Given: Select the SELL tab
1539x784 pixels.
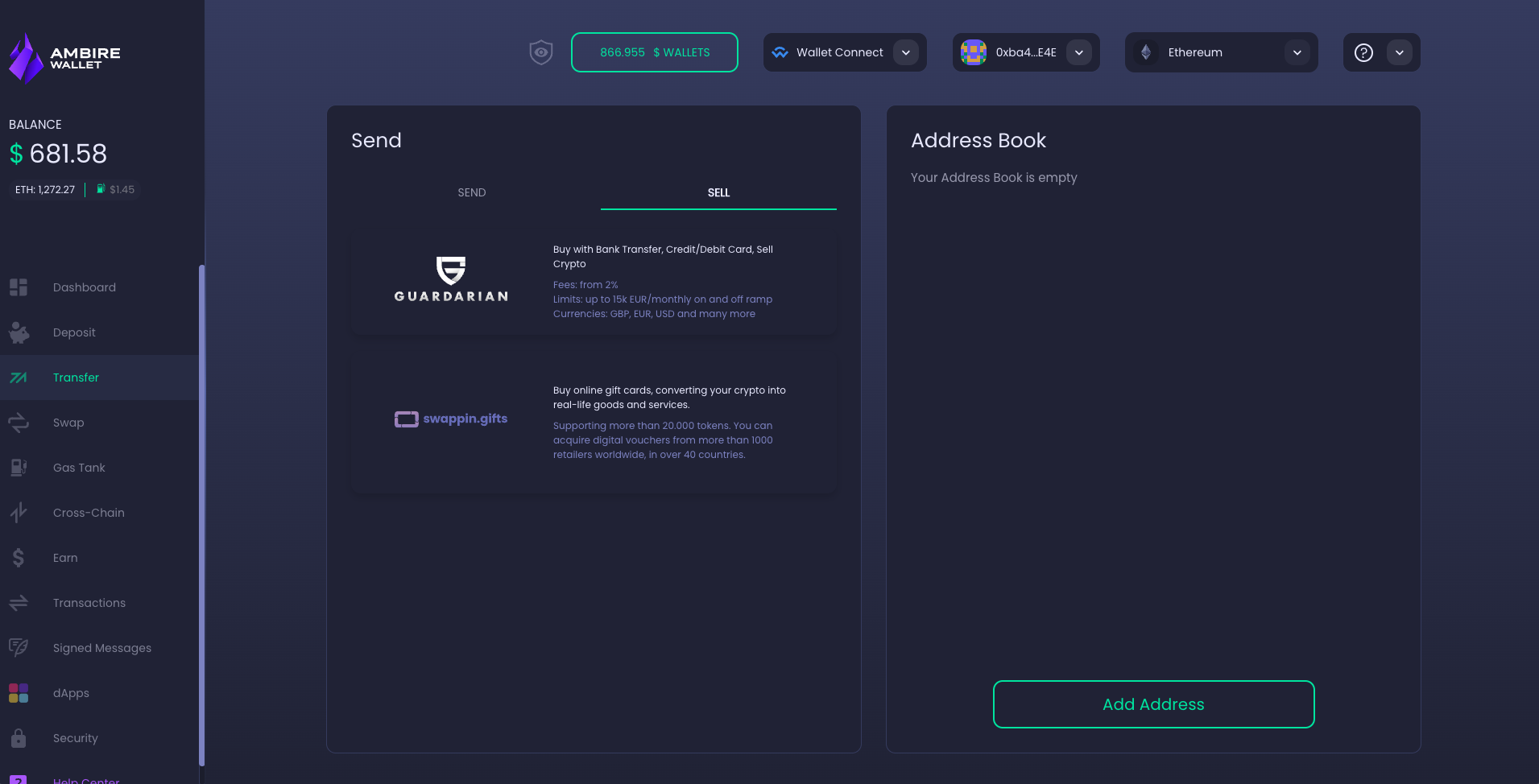Looking at the screenshot, I should (718, 192).
